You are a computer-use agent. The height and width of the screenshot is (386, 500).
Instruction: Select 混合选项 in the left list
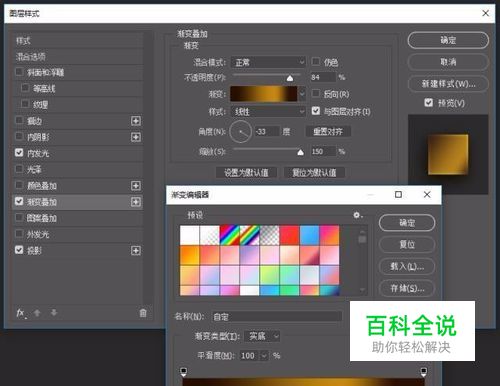click(x=31, y=57)
